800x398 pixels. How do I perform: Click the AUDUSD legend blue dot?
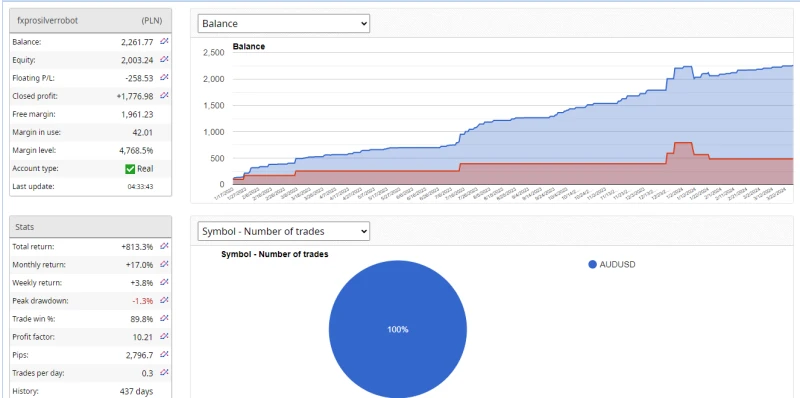coord(592,264)
